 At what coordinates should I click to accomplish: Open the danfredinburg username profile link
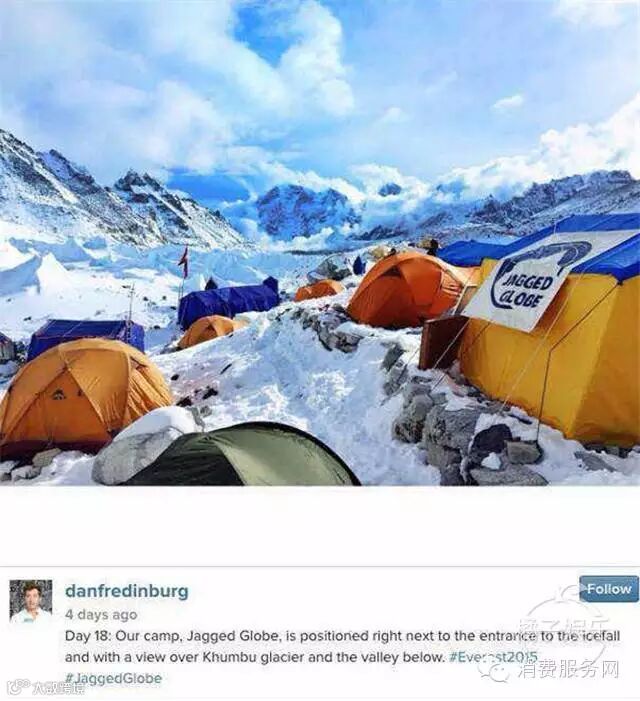point(126,591)
